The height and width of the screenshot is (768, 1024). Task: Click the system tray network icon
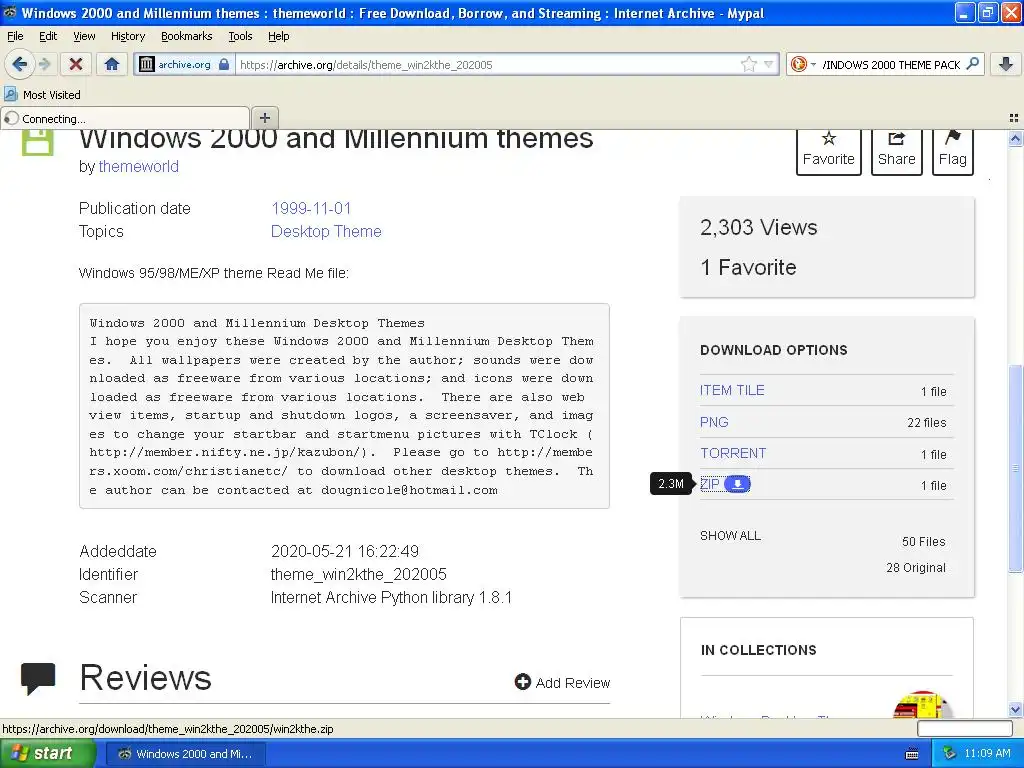(x=949, y=754)
